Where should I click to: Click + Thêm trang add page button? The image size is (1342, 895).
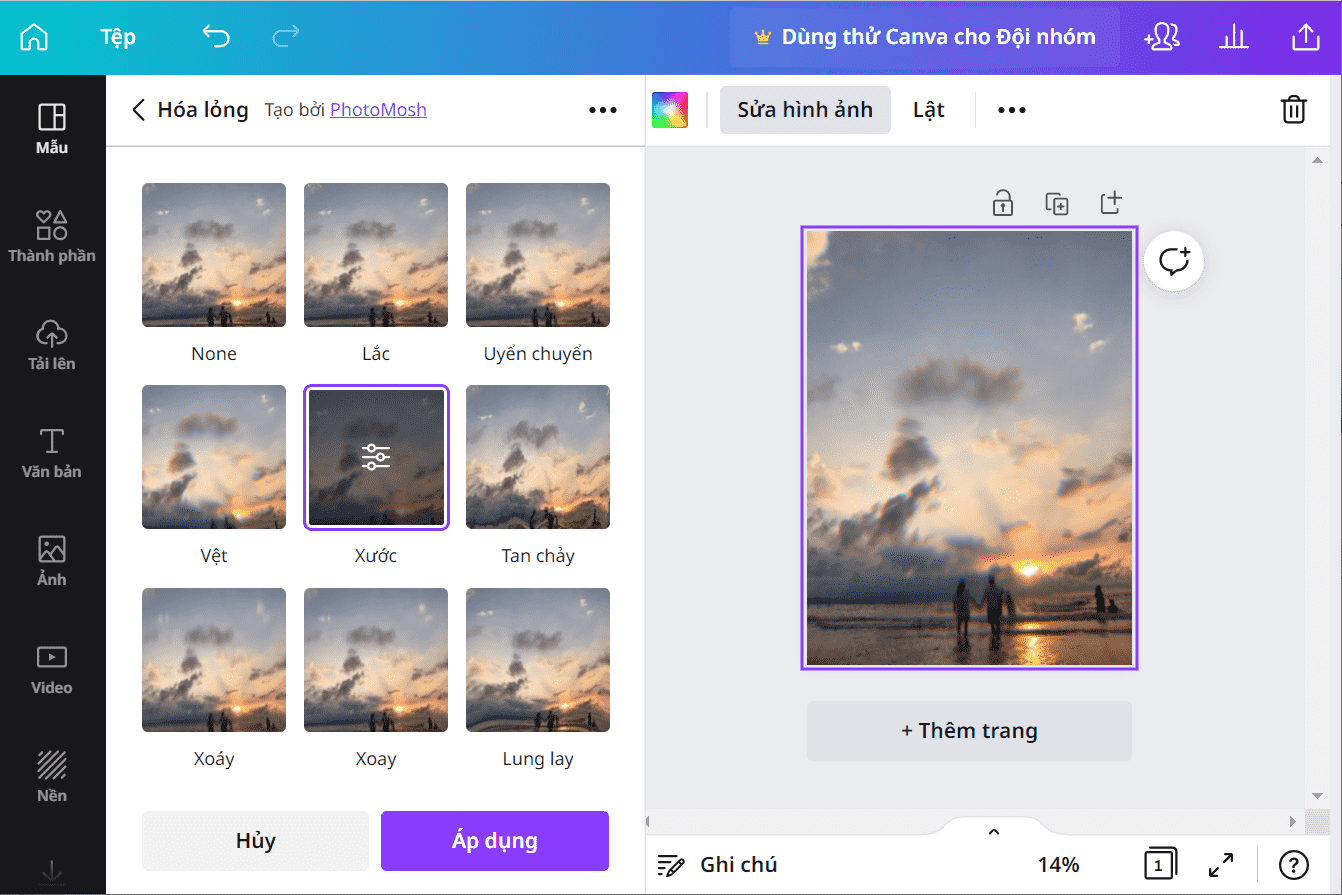click(x=969, y=731)
